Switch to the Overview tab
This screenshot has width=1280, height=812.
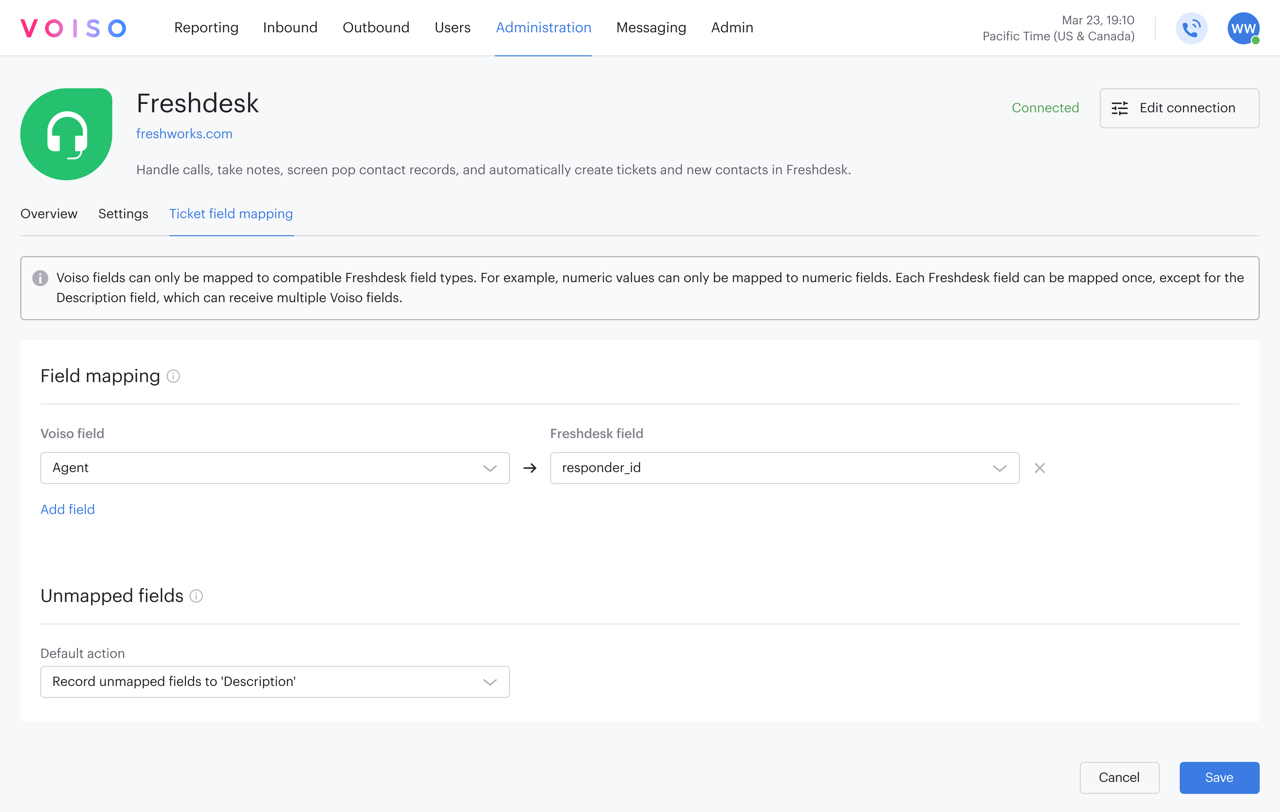tap(48, 213)
